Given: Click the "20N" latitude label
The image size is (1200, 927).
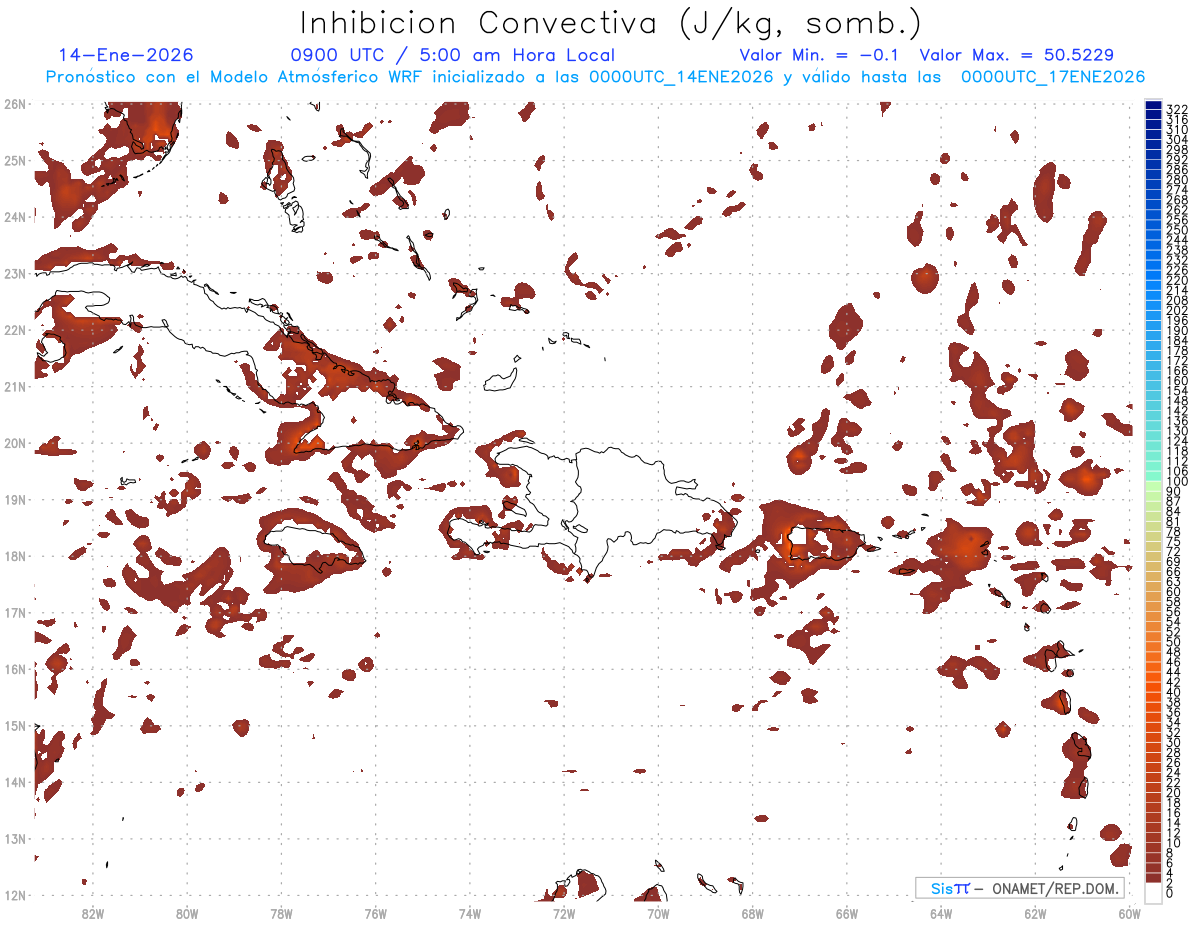Looking at the screenshot, I should 14,443.
